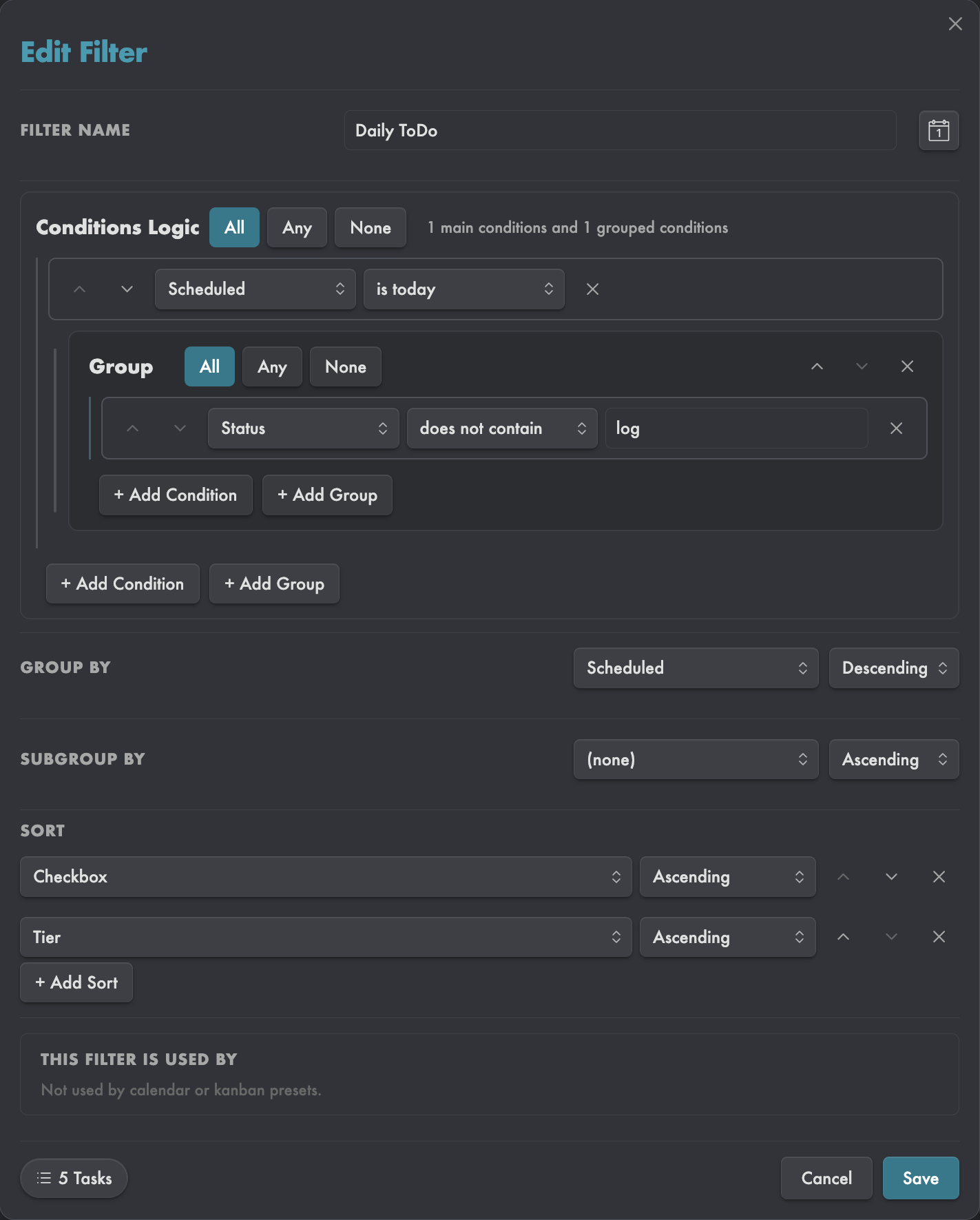Cancel the filter edit
Image resolution: width=980 pixels, height=1220 pixels.
[826, 1179]
